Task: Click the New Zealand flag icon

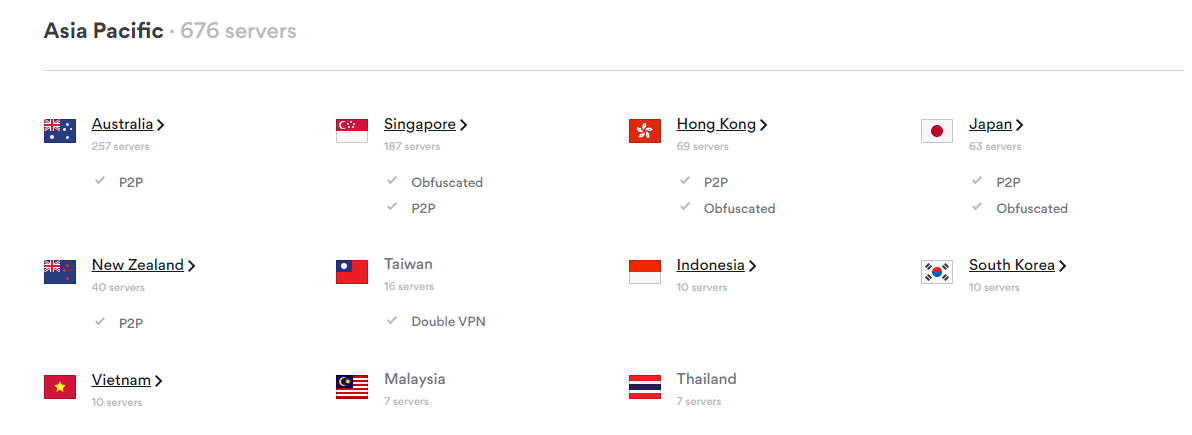Action: point(60,271)
